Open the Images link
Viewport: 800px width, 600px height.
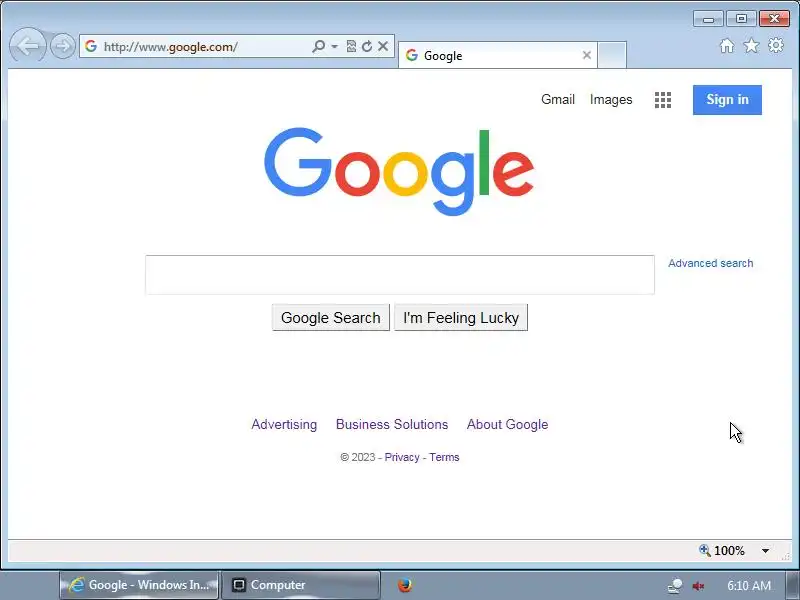[611, 99]
